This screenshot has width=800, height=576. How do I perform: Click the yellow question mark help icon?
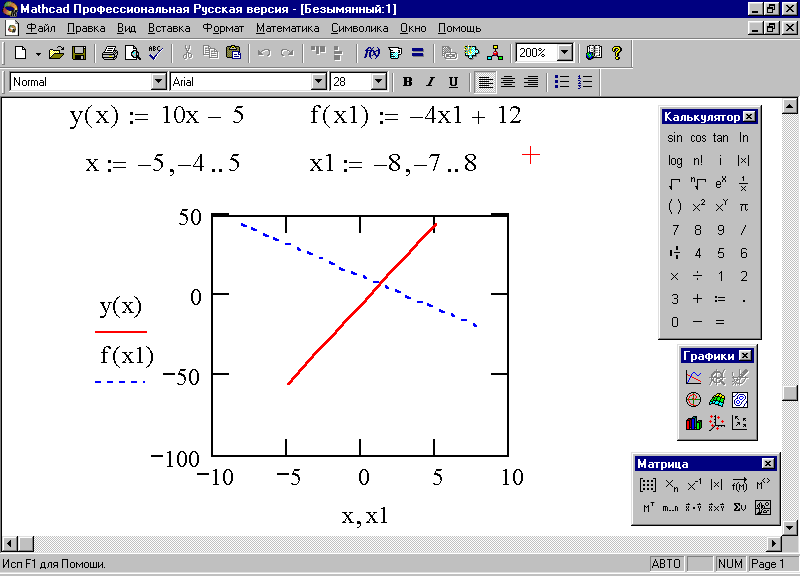617,53
